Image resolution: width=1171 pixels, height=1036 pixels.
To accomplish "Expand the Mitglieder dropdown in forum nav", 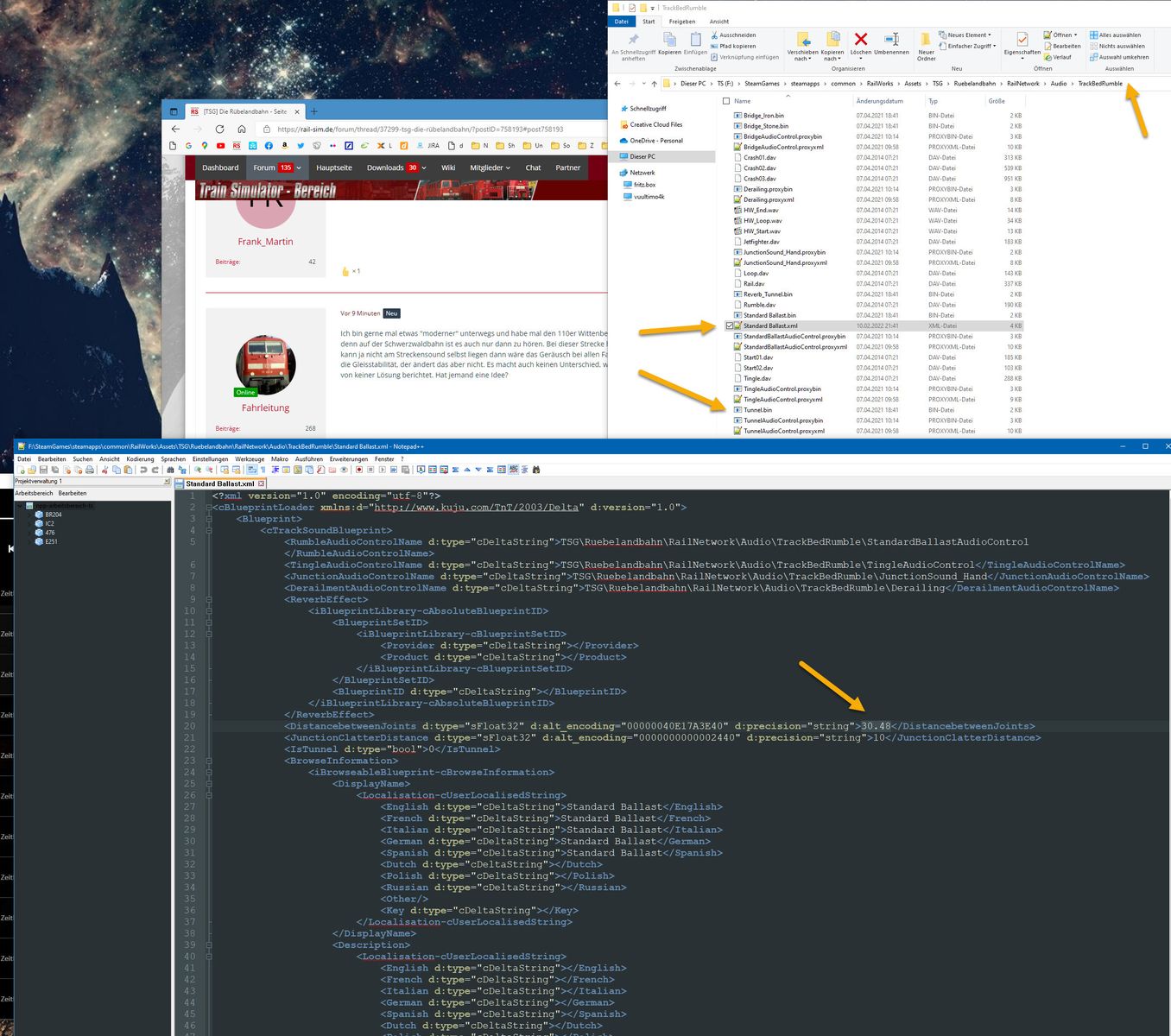I will click(490, 167).
